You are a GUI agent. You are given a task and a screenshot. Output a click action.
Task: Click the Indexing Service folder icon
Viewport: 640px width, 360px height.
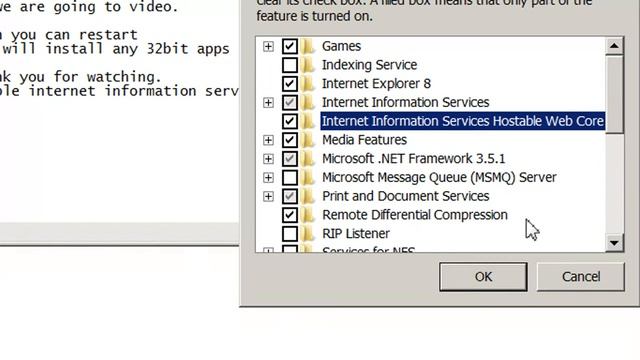tap(308, 65)
